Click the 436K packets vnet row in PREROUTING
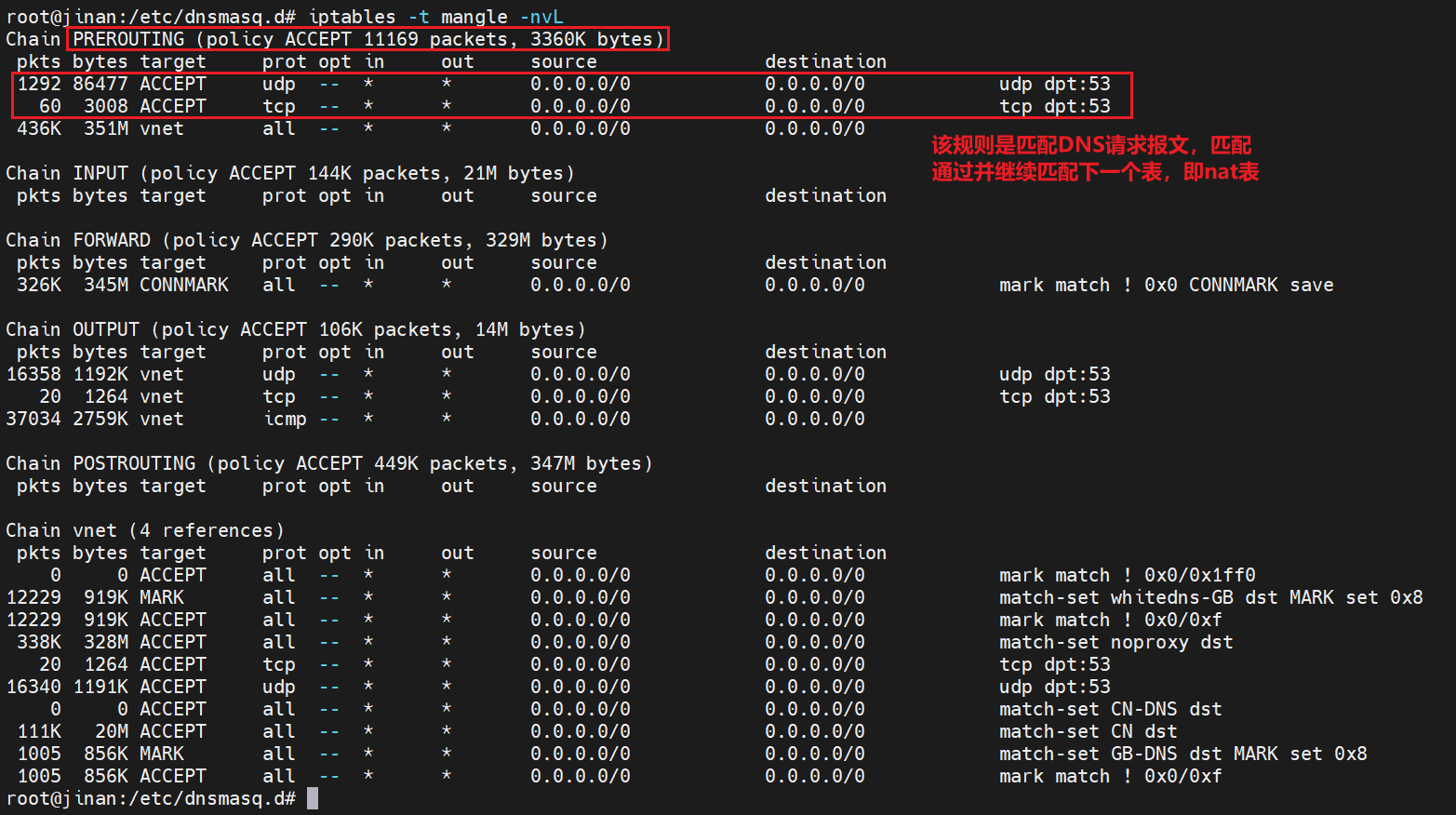 point(38,128)
